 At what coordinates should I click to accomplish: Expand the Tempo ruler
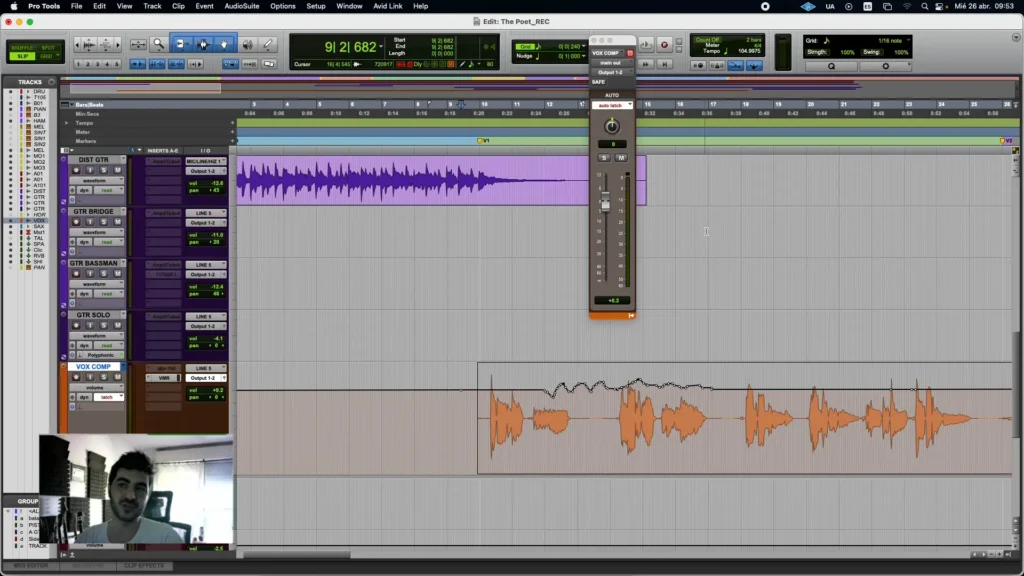(x=66, y=123)
